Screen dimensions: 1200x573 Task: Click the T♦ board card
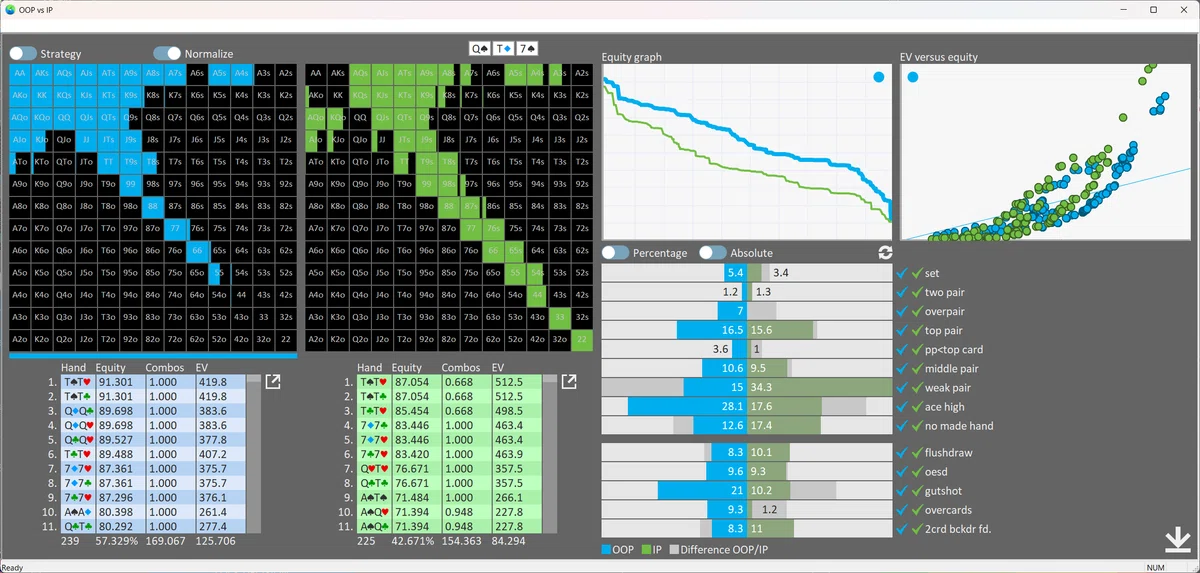[504, 47]
